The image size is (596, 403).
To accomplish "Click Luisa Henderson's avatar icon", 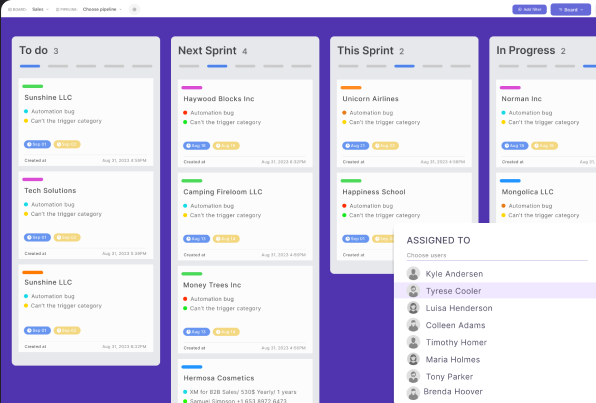I will (x=413, y=308).
